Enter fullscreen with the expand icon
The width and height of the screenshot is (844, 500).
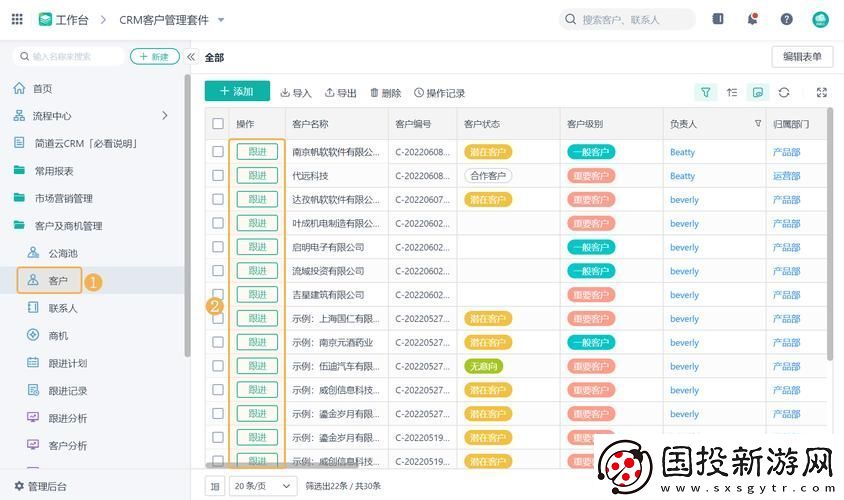point(821,92)
